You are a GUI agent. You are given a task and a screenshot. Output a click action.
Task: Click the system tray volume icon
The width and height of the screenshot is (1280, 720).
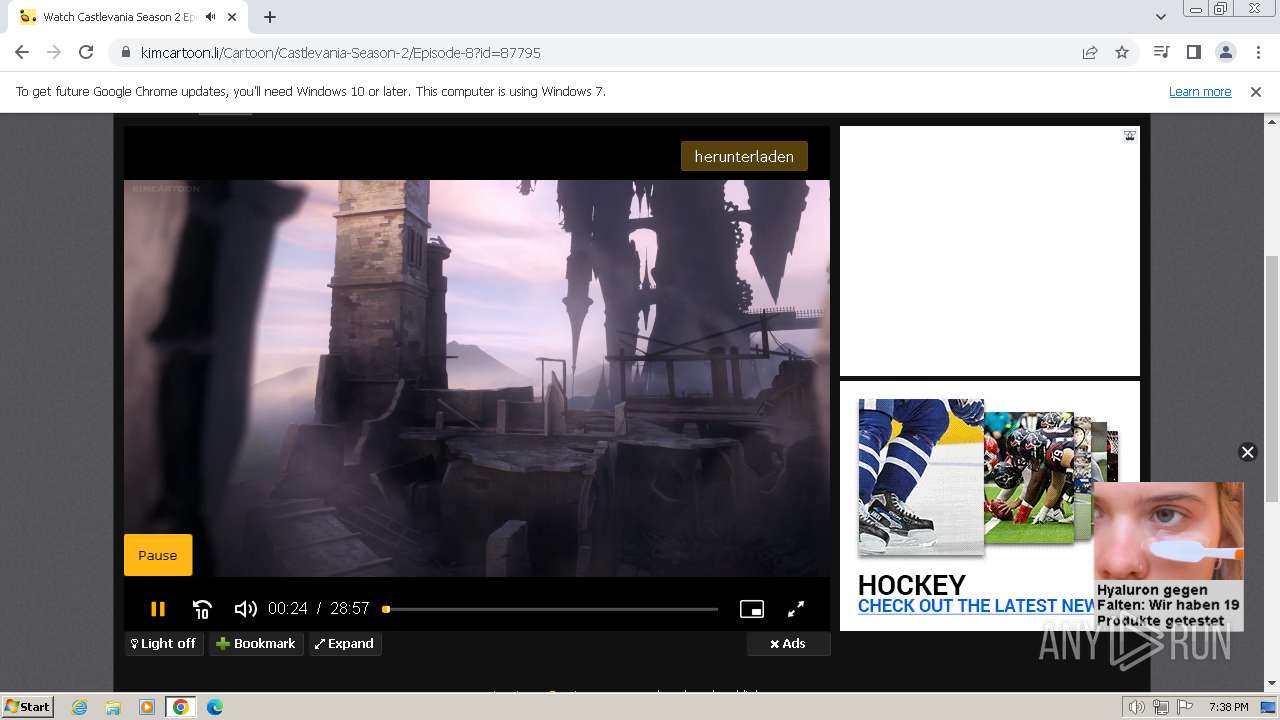tap(1137, 707)
